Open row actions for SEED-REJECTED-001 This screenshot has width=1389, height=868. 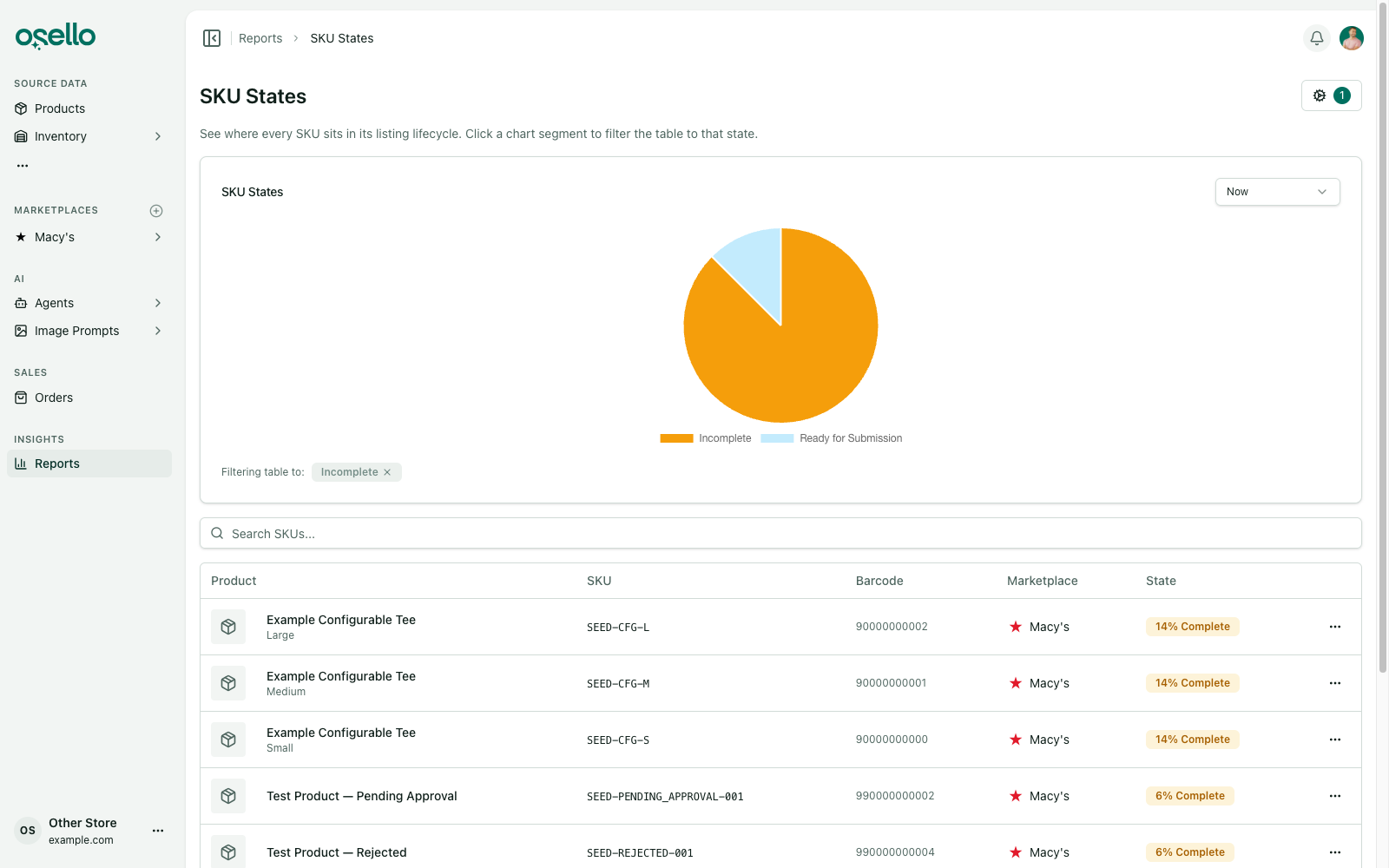point(1335,852)
